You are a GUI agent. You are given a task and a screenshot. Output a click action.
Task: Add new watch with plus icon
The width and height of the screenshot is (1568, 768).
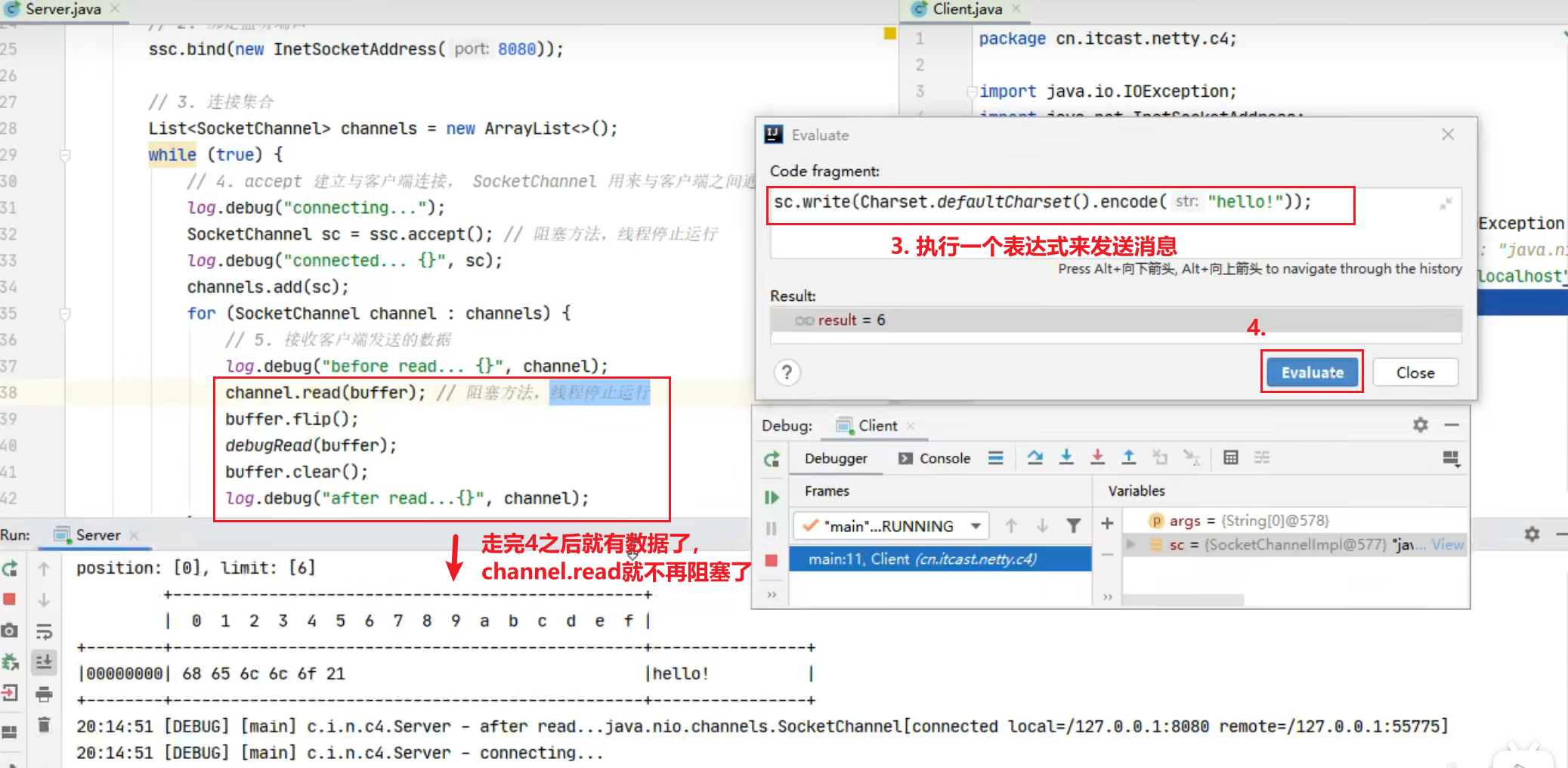coord(1107,523)
